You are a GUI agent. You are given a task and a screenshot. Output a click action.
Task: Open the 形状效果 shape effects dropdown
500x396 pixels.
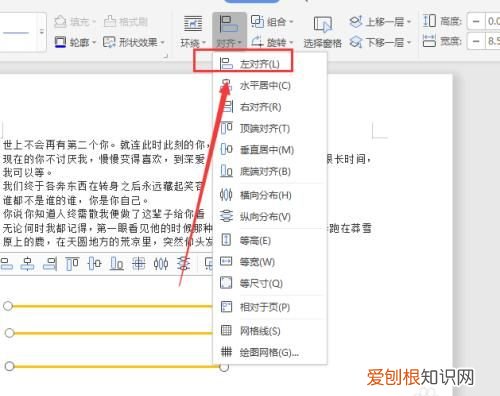(134, 42)
